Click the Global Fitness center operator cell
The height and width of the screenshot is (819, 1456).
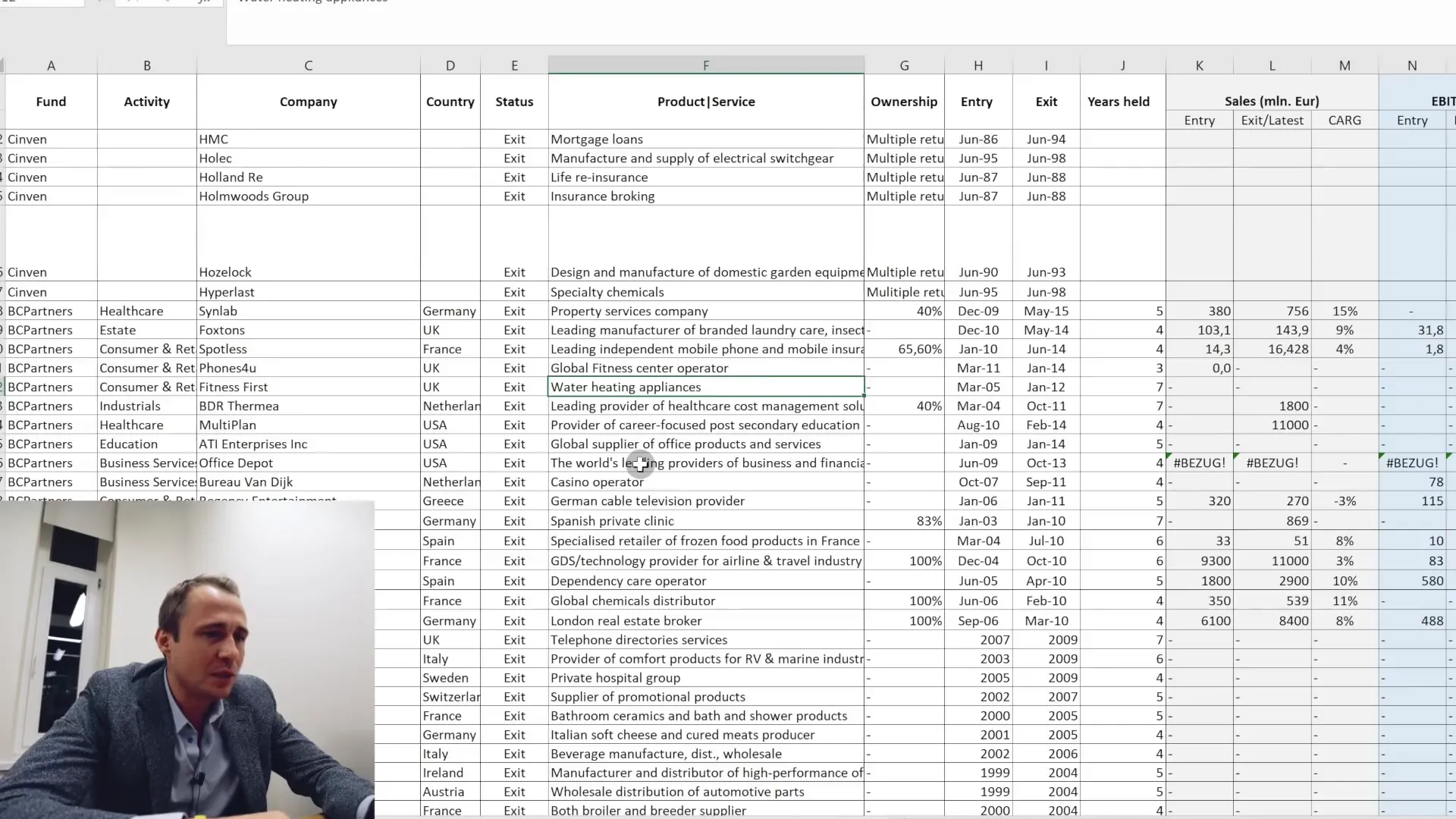[706, 368]
